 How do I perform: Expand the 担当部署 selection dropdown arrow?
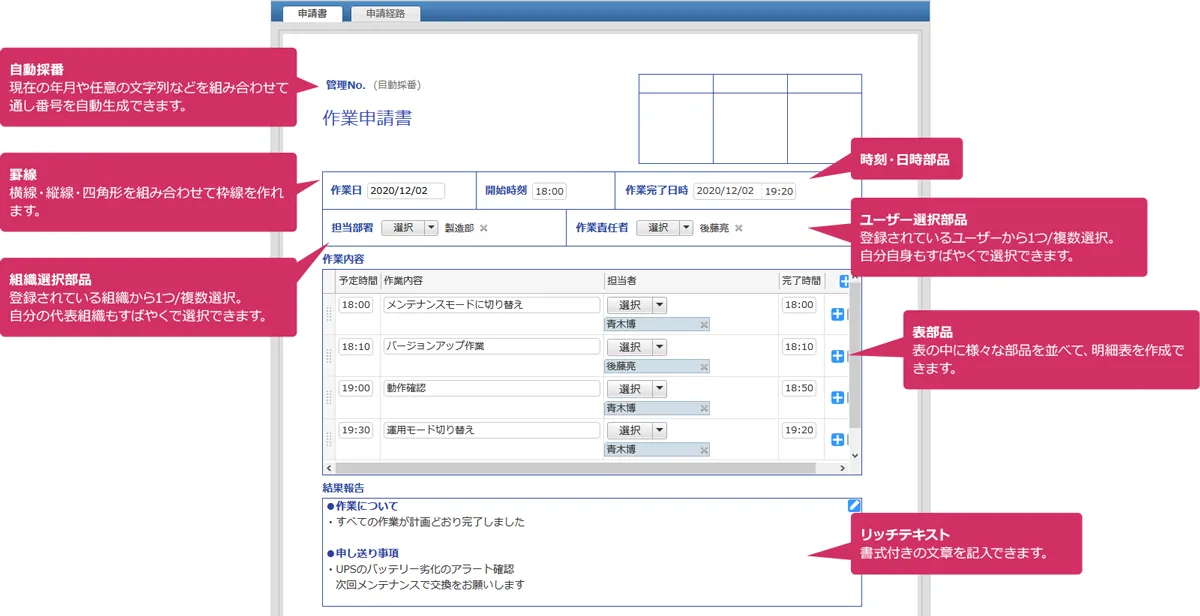pos(431,228)
